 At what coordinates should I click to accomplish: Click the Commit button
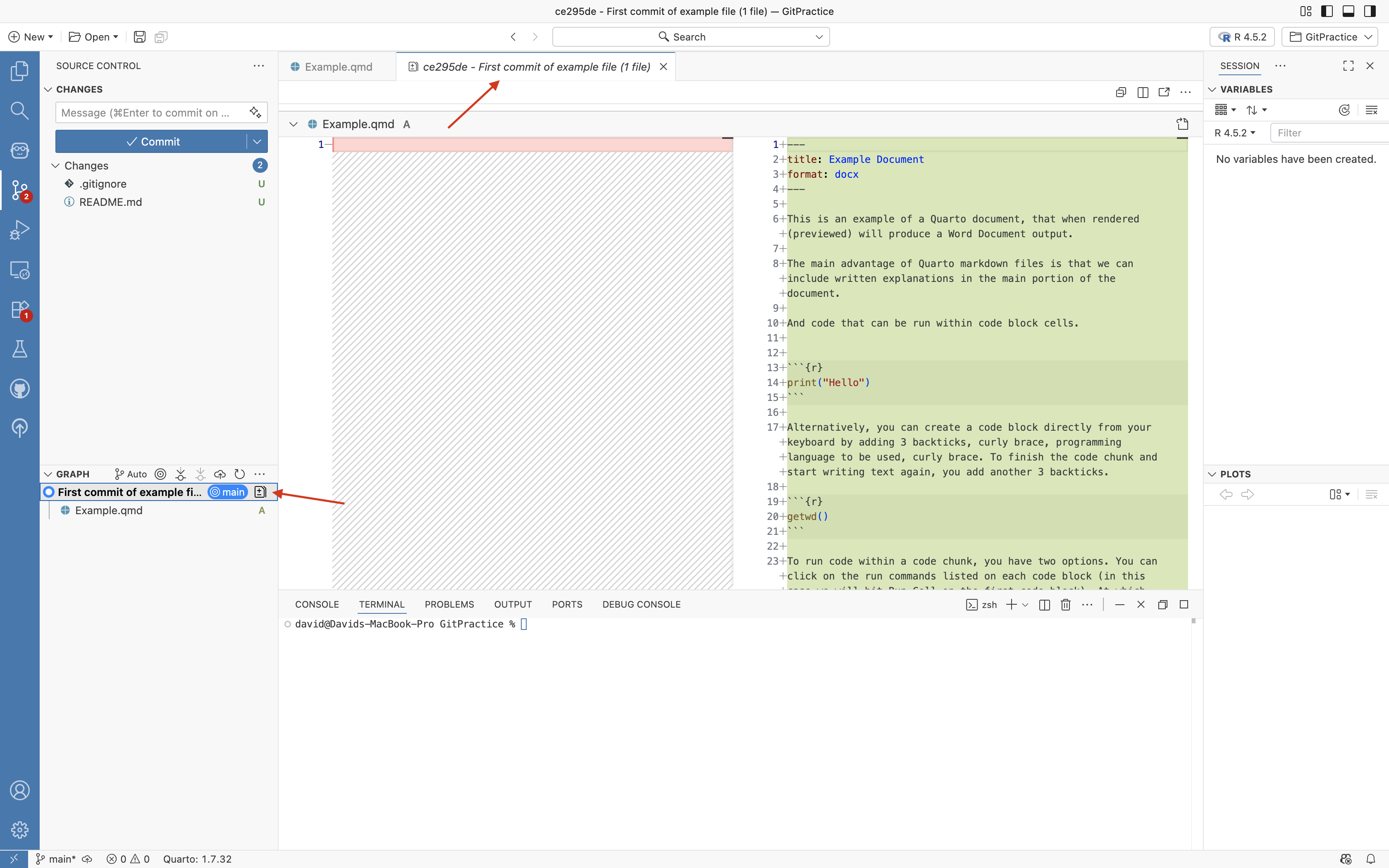(x=153, y=141)
